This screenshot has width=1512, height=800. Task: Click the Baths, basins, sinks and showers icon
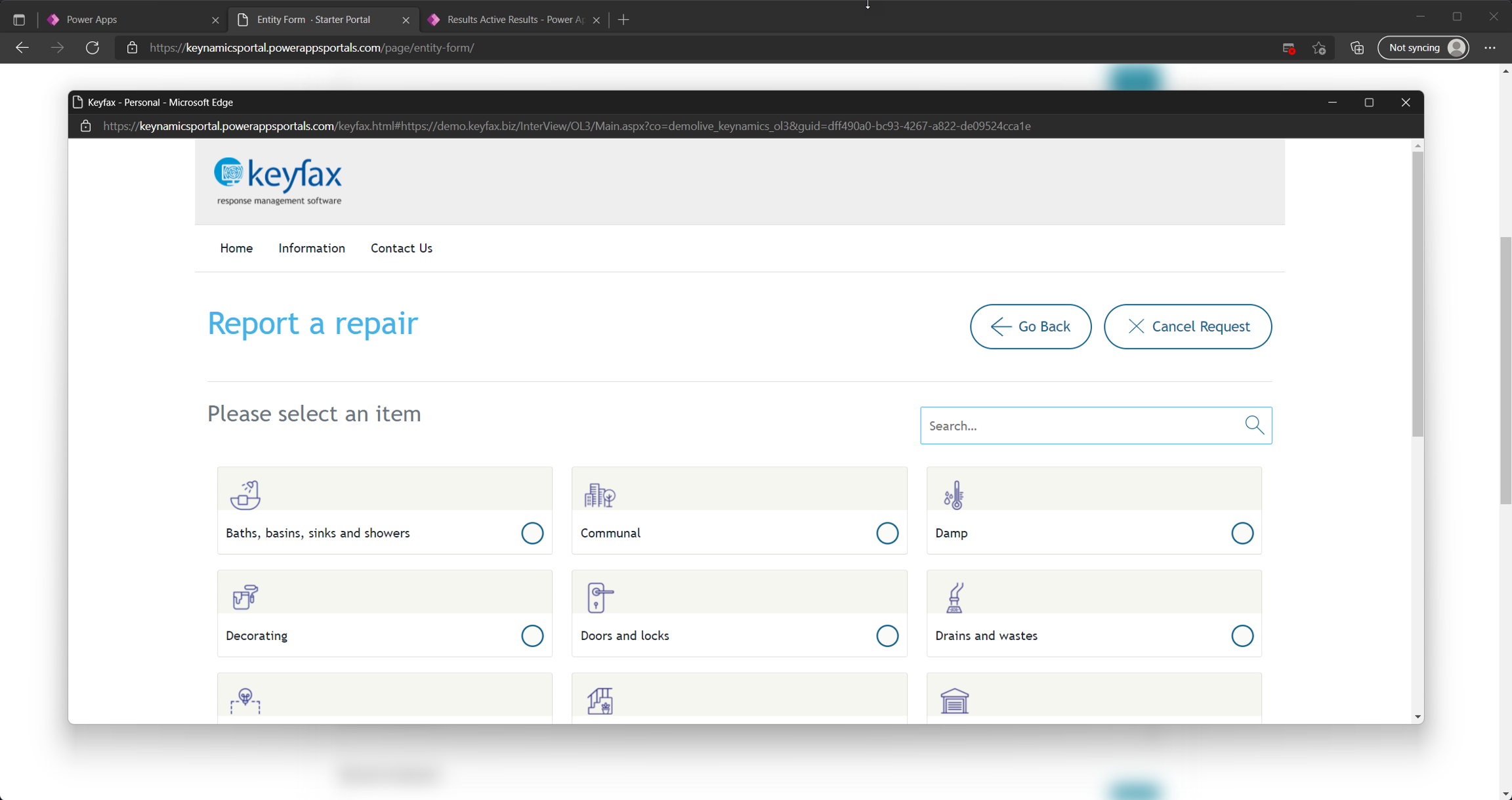tap(245, 495)
